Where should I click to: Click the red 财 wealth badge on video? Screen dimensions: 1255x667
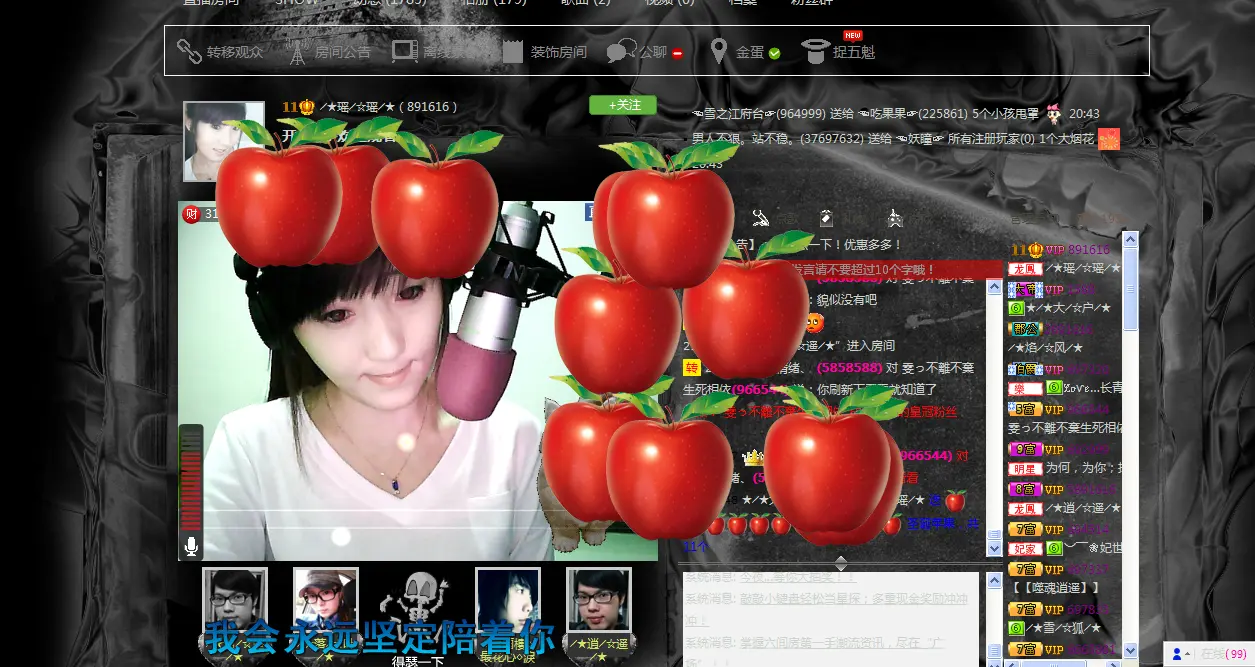191,214
